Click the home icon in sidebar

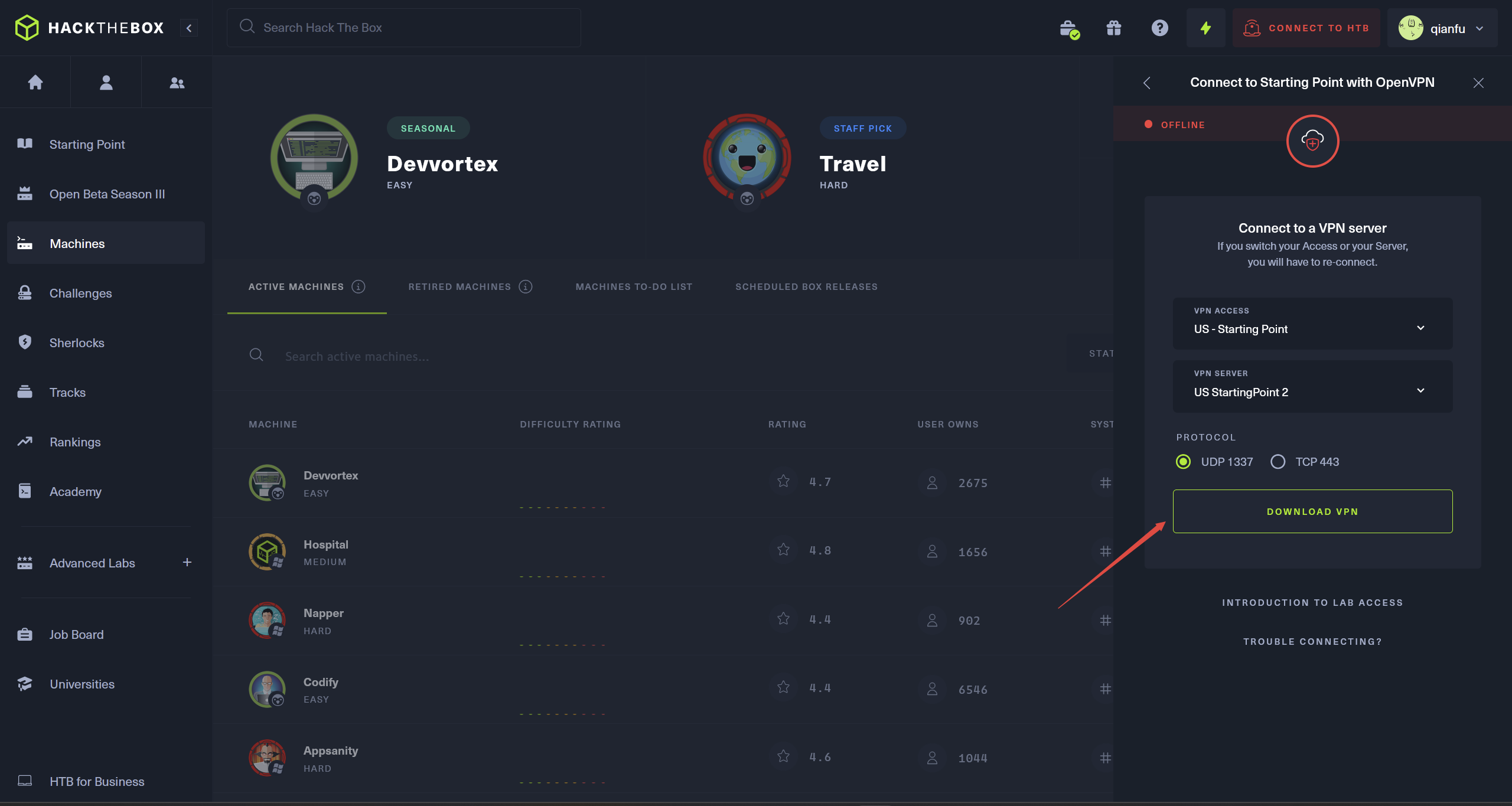(x=35, y=82)
